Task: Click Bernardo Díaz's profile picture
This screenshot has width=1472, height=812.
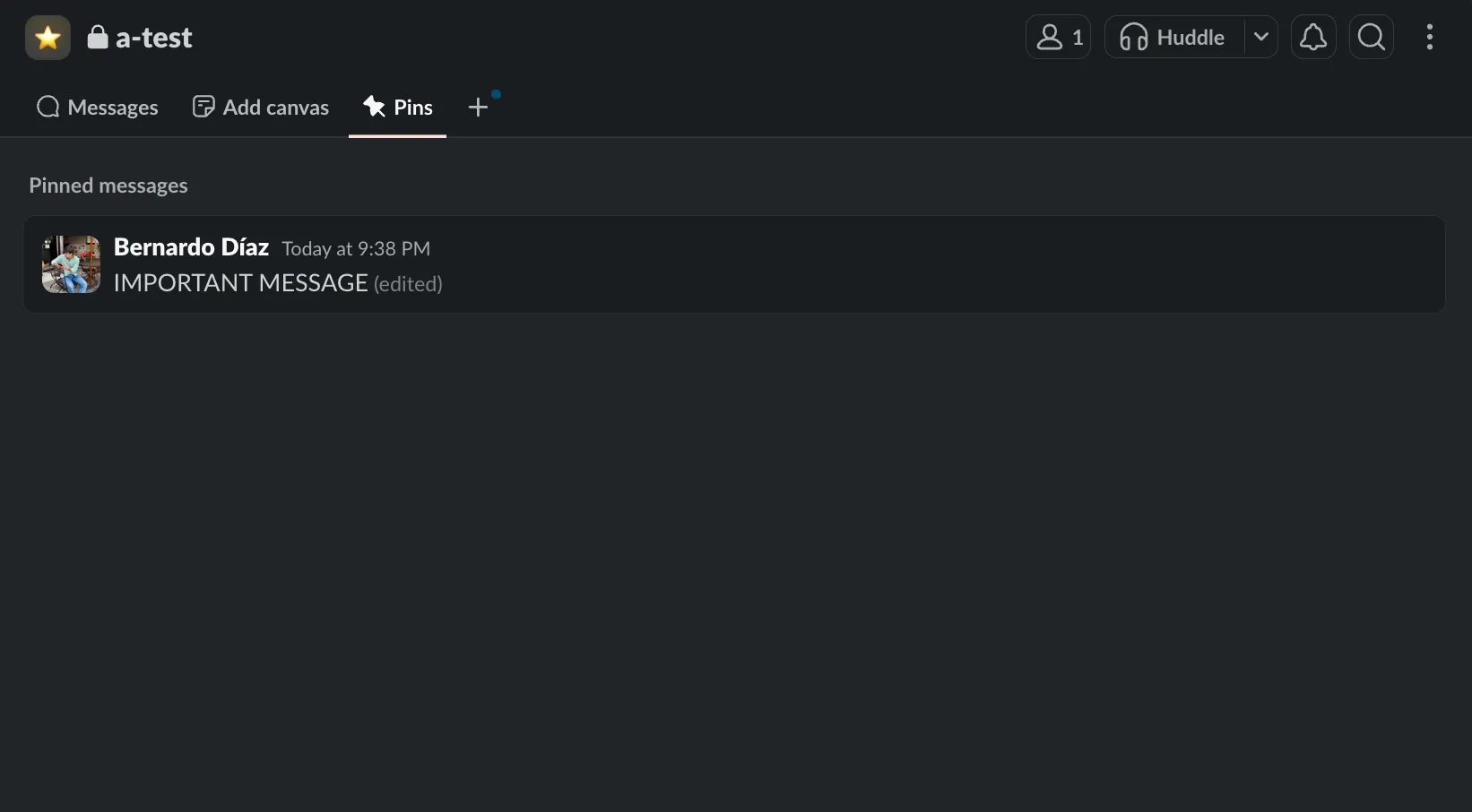Action: (x=71, y=264)
